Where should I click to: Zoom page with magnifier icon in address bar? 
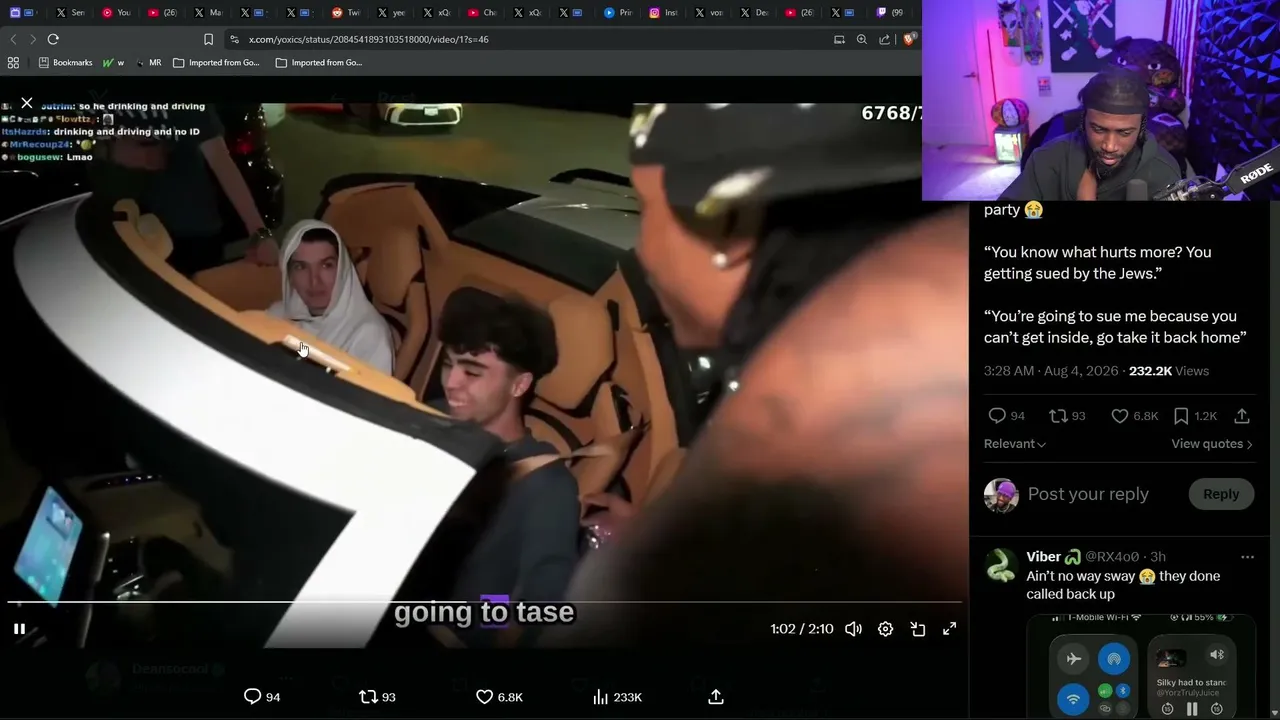point(862,39)
